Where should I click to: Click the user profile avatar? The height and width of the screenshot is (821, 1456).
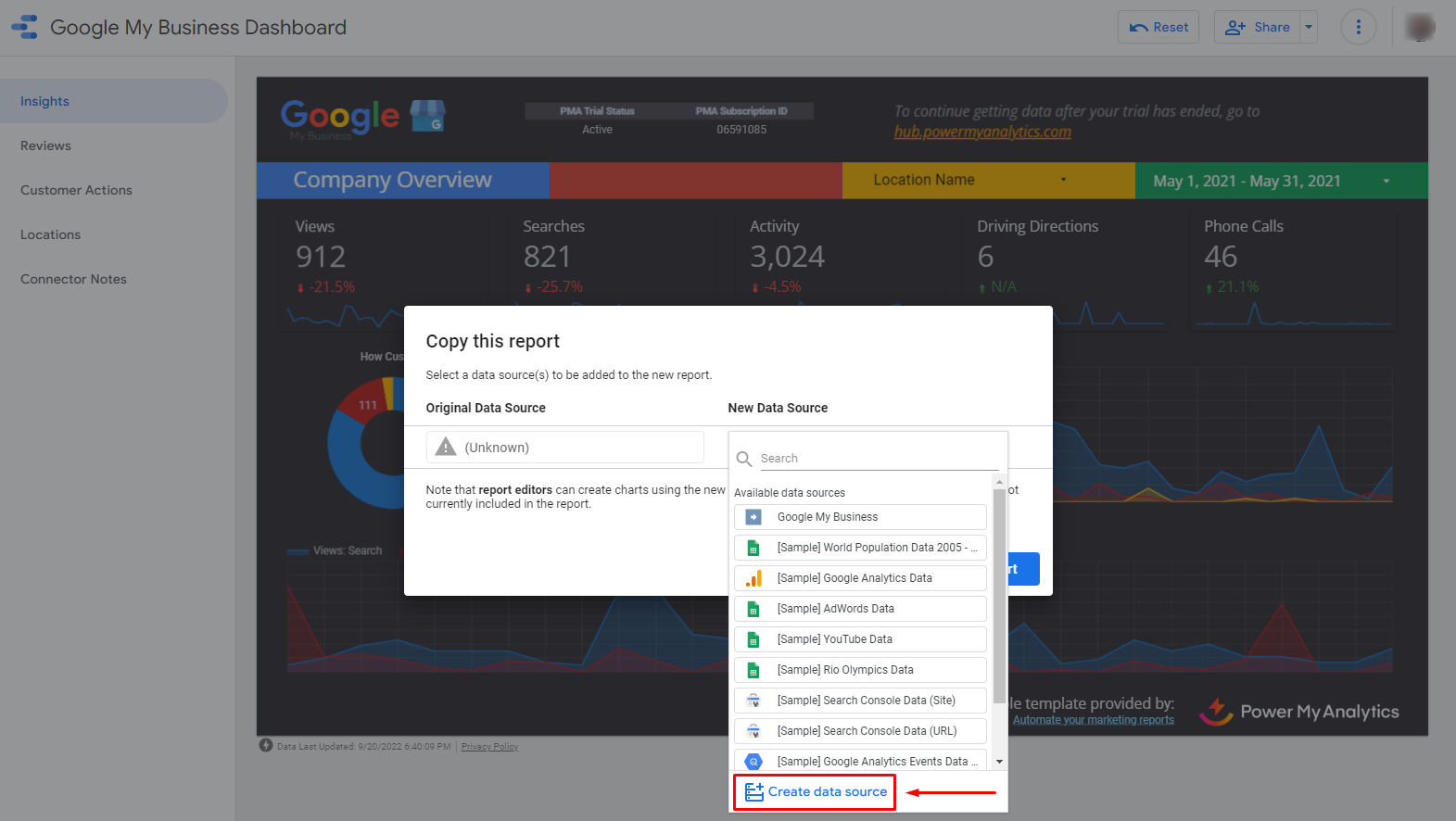pyautogui.click(x=1419, y=27)
